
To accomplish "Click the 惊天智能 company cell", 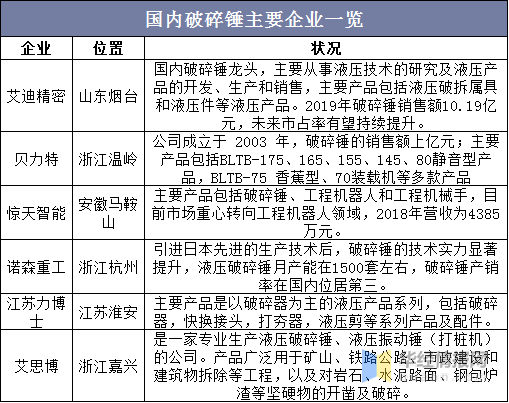I will click(x=36, y=213).
